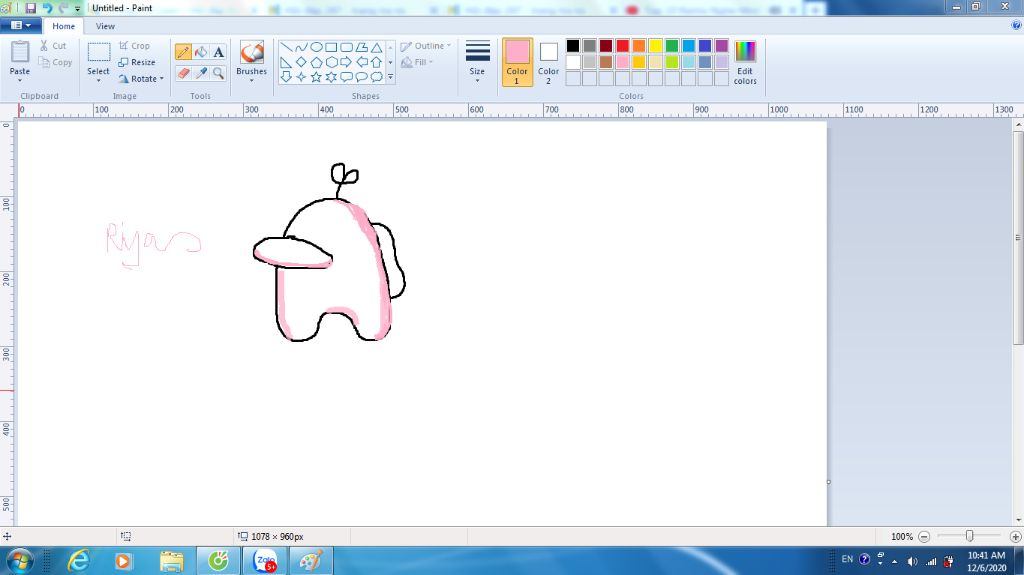Open Customize Quick Access Toolbar arrow
The height and width of the screenshot is (575, 1024).
pos(78,8)
